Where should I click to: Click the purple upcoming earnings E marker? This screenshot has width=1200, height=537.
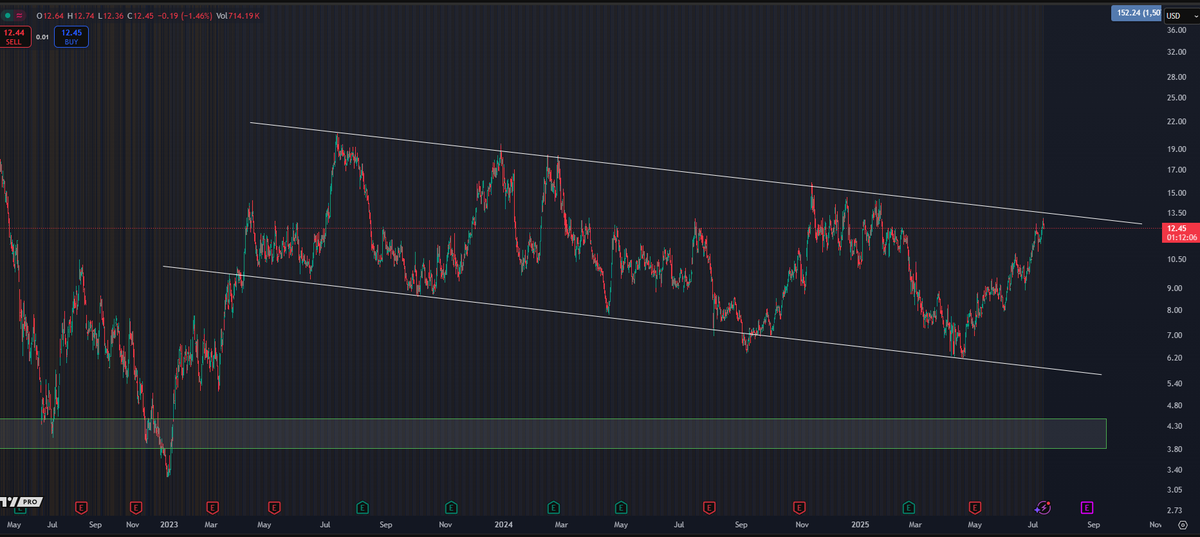coord(1086,508)
